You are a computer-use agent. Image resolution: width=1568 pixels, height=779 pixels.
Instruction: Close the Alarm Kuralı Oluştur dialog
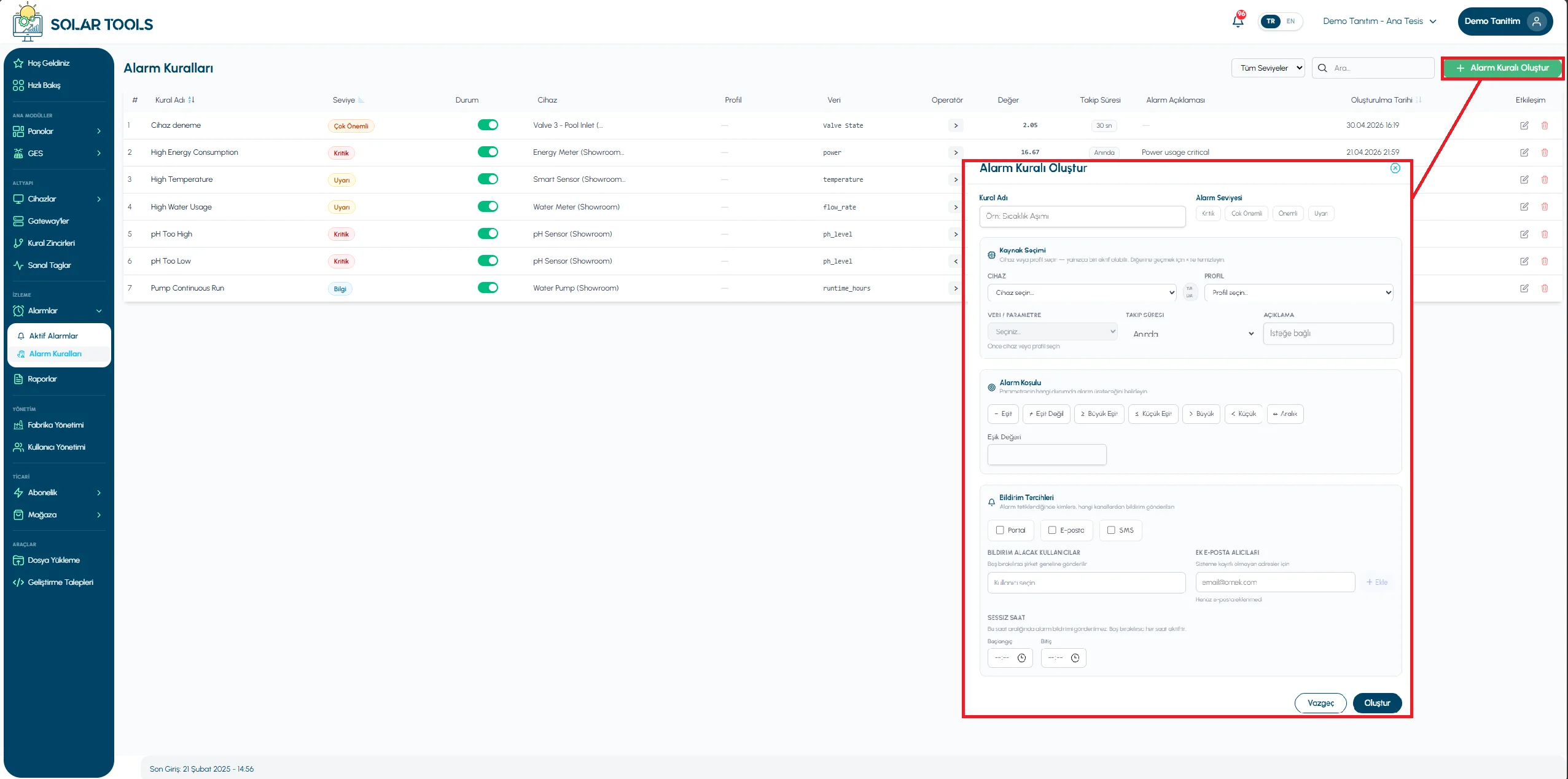pos(1395,168)
